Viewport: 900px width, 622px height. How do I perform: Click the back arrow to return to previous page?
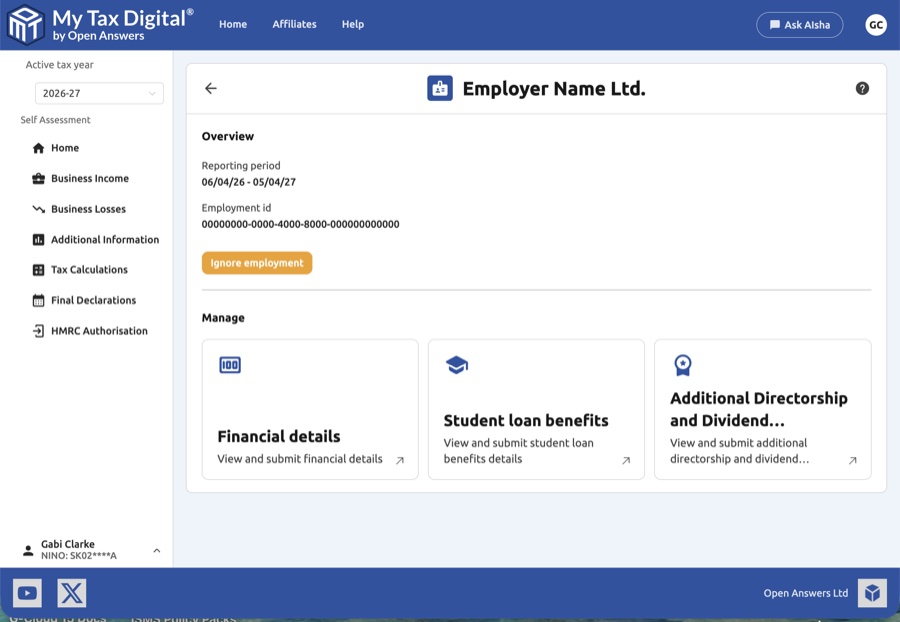pos(211,88)
